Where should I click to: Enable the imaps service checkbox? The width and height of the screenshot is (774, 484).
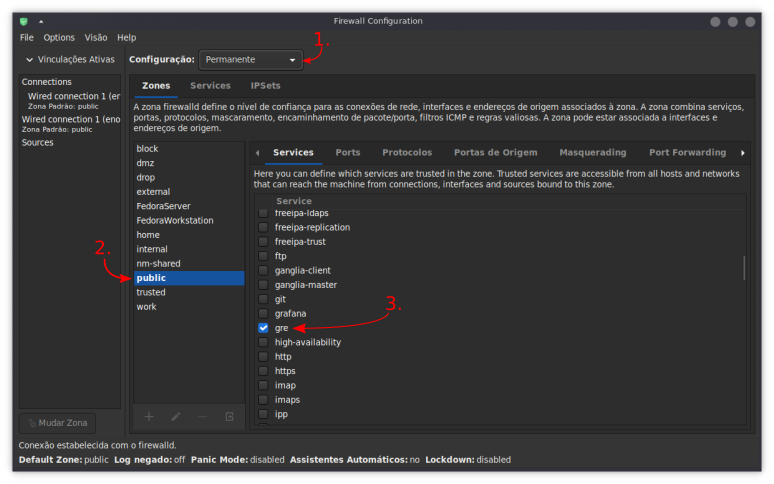point(263,400)
